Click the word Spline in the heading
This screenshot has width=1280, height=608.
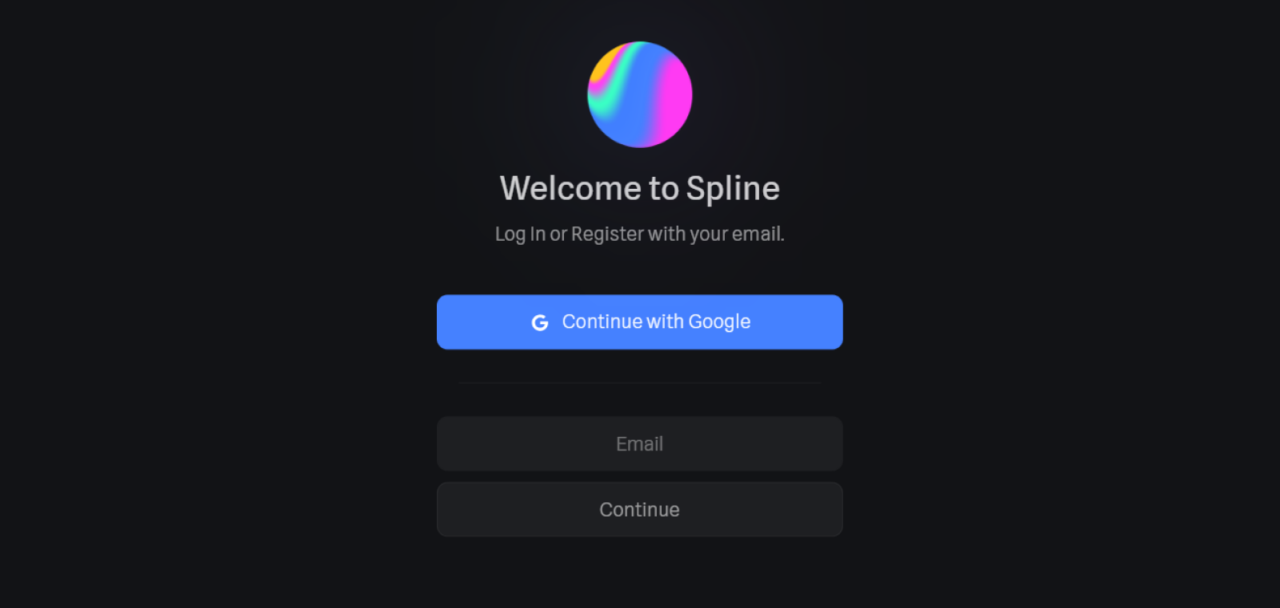coord(733,189)
